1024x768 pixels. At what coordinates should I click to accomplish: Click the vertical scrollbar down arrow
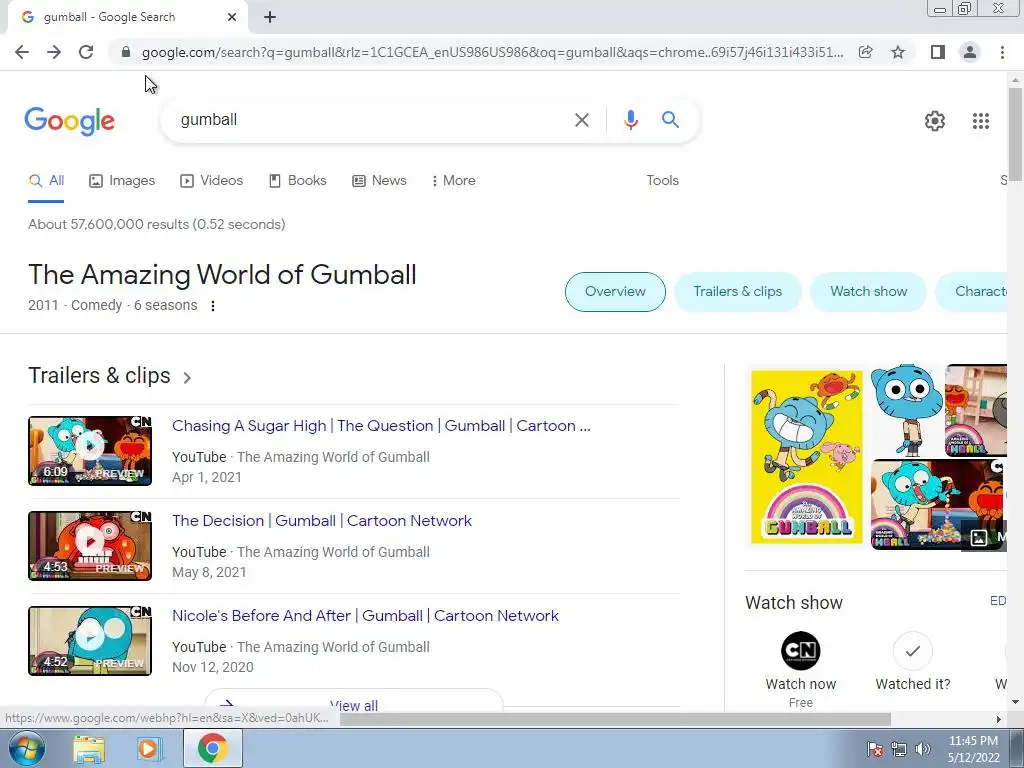1015,702
